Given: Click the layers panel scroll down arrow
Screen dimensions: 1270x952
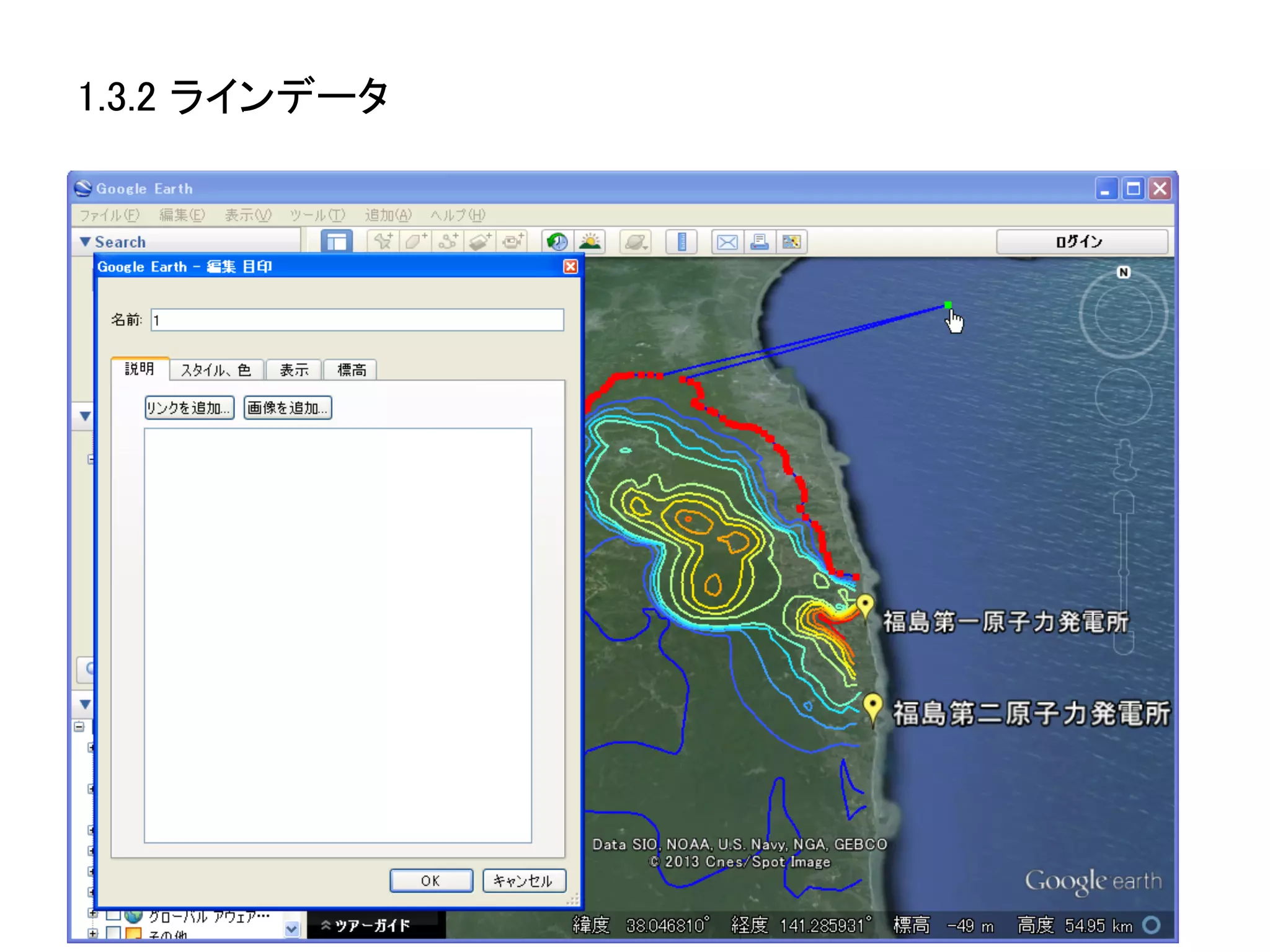Looking at the screenshot, I should [x=291, y=929].
